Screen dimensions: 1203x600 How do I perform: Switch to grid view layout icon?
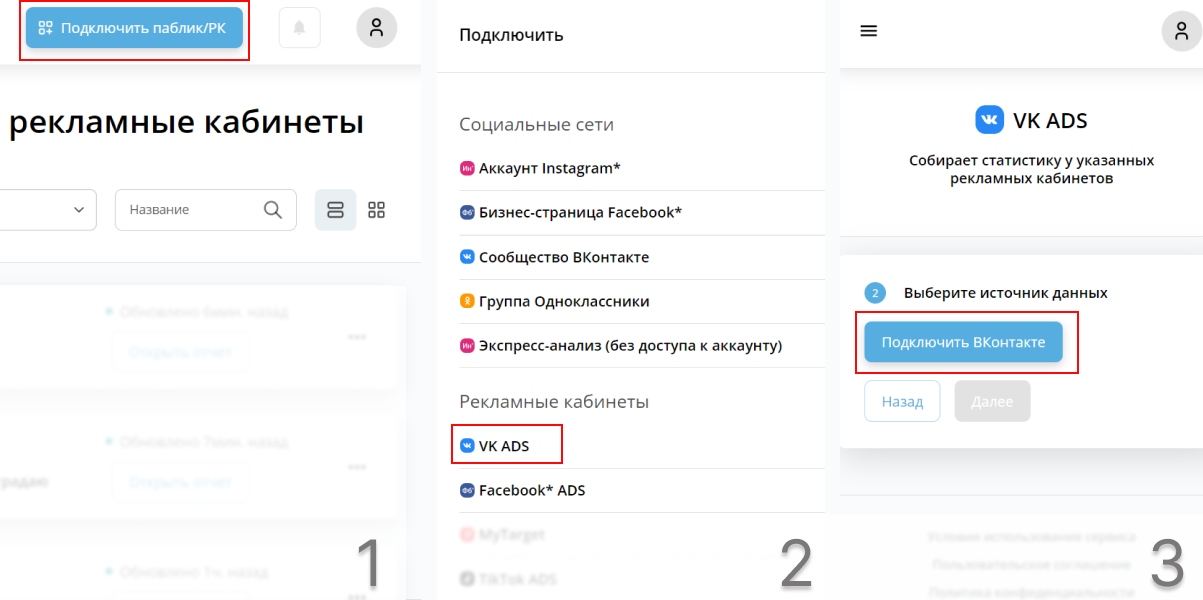376,210
